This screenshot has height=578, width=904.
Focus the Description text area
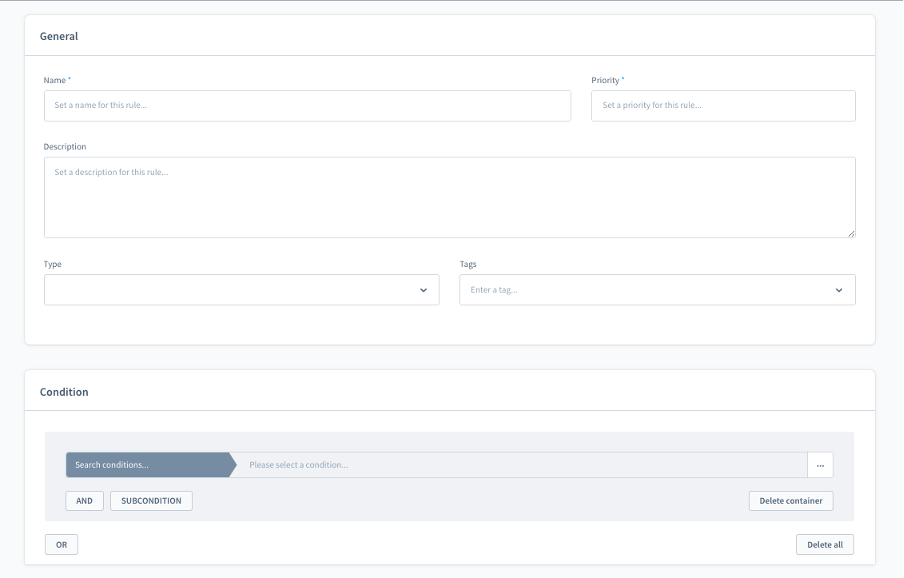(x=450, y=197)
